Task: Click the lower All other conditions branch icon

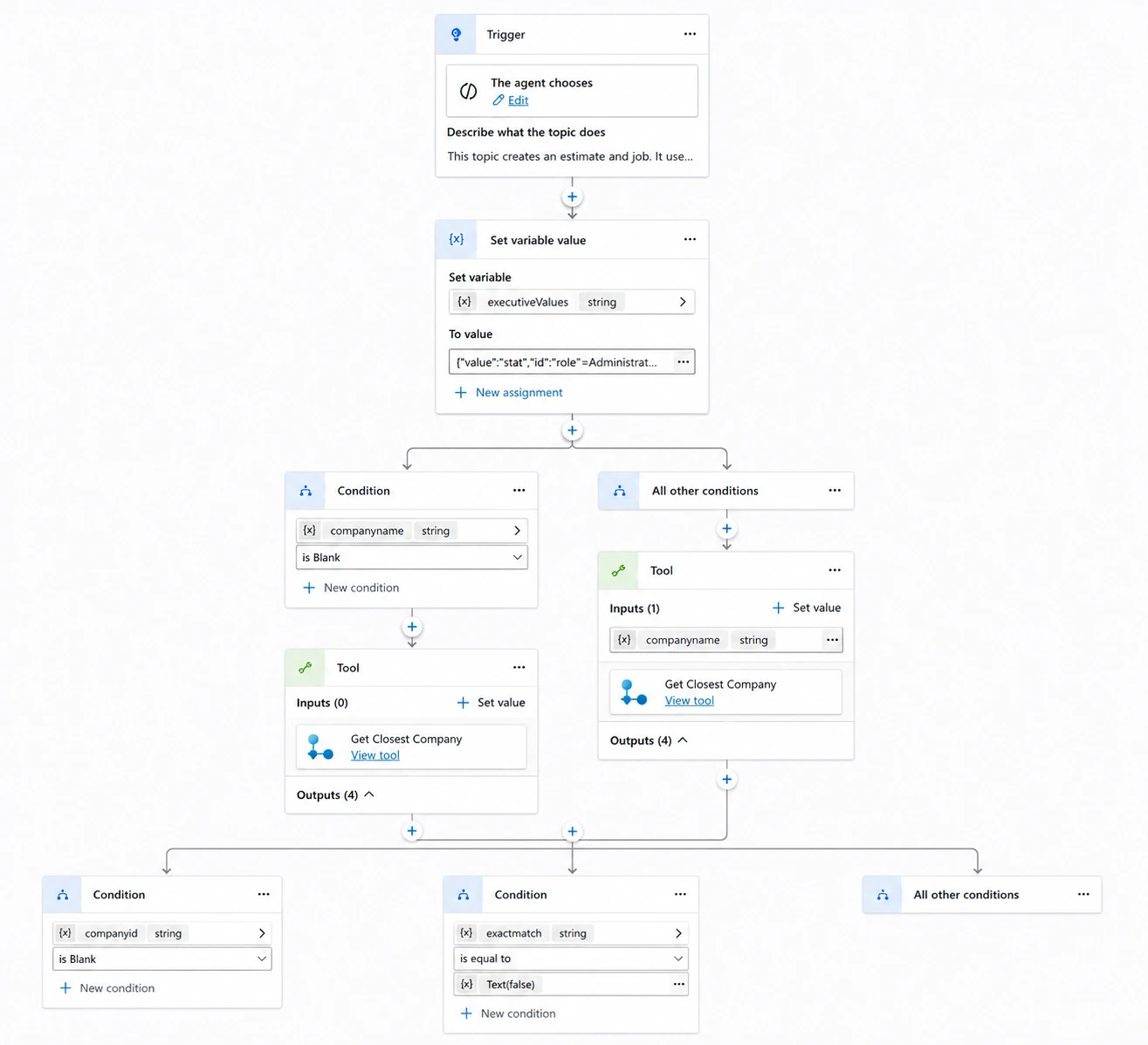Action: 883,895
